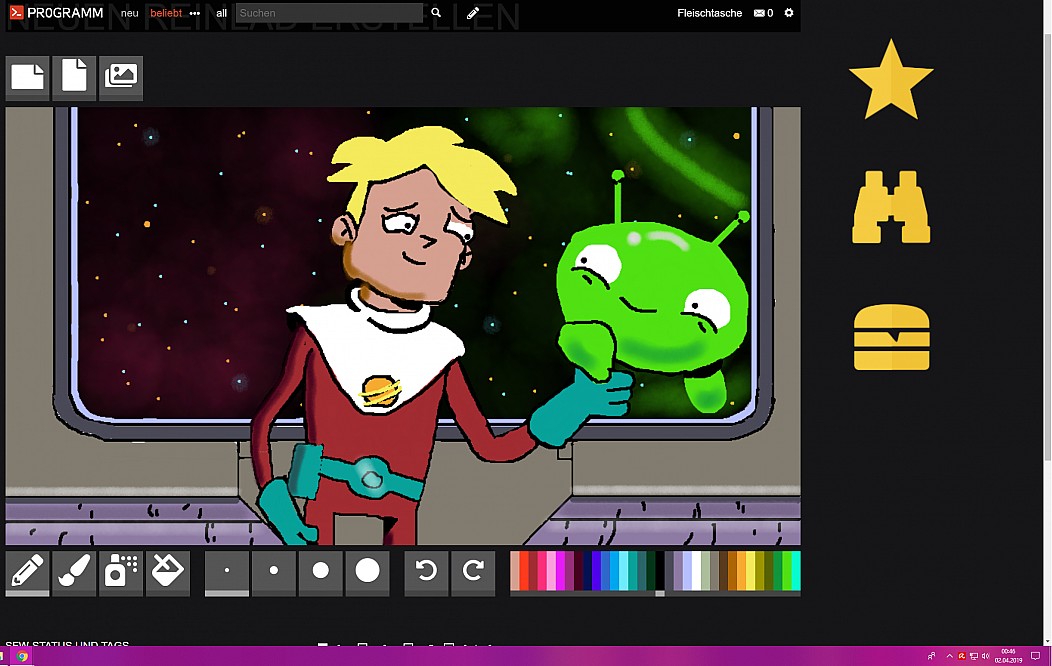
Task: Open the pencil editor icon in header
Action: (473, 13)
